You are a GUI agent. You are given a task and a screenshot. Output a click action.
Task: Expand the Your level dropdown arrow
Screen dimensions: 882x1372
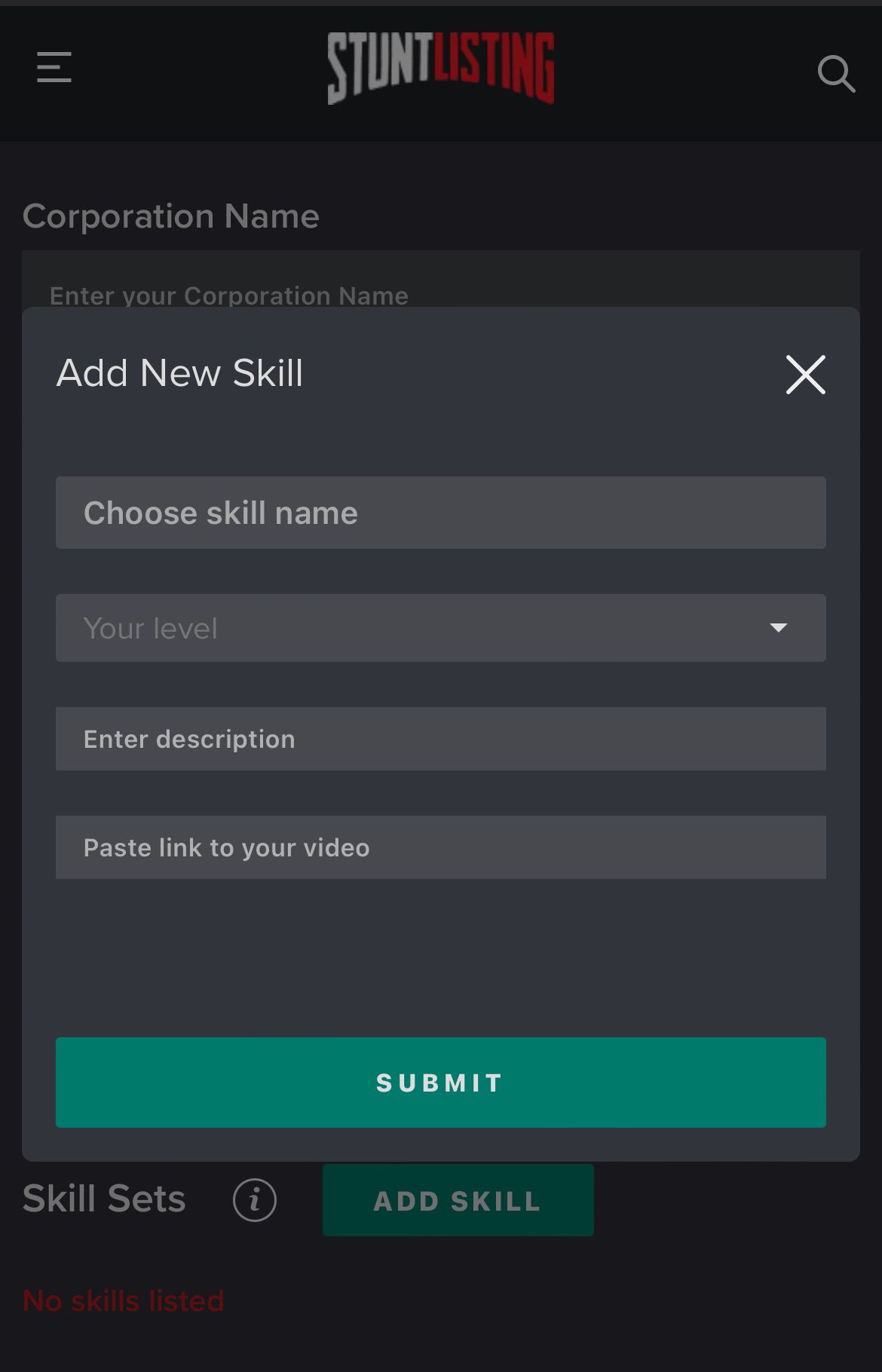click(x=778, y=627)
